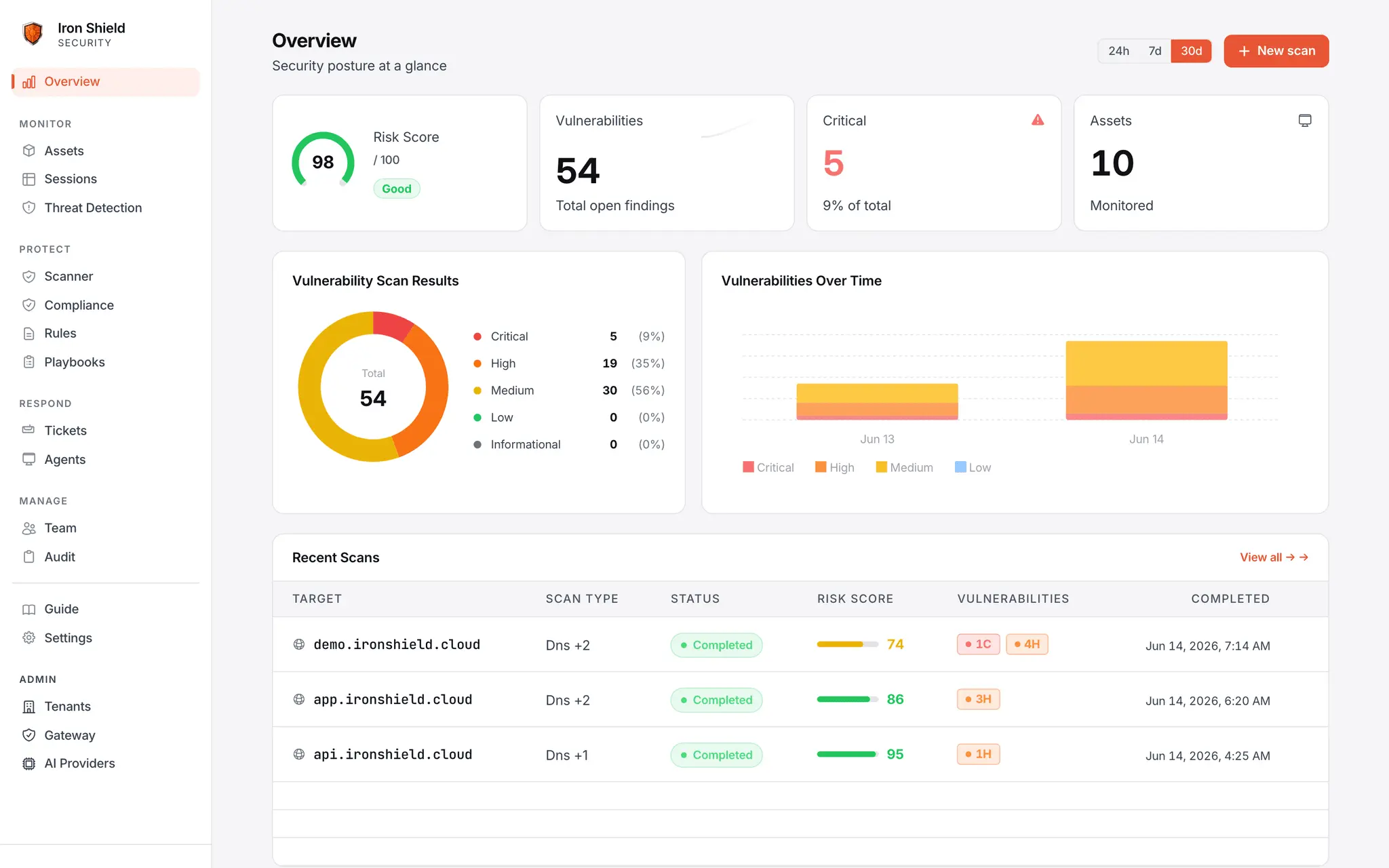Click the Informational row in scan results

[568, 445]
